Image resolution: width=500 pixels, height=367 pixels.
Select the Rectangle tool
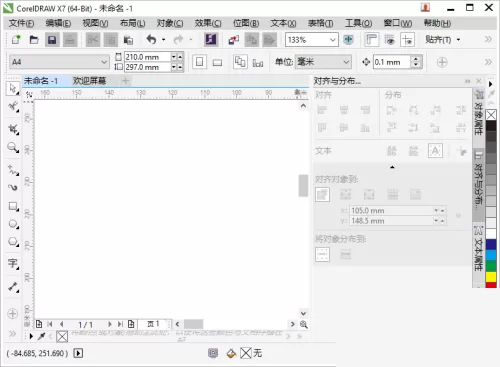click(13, 206)
